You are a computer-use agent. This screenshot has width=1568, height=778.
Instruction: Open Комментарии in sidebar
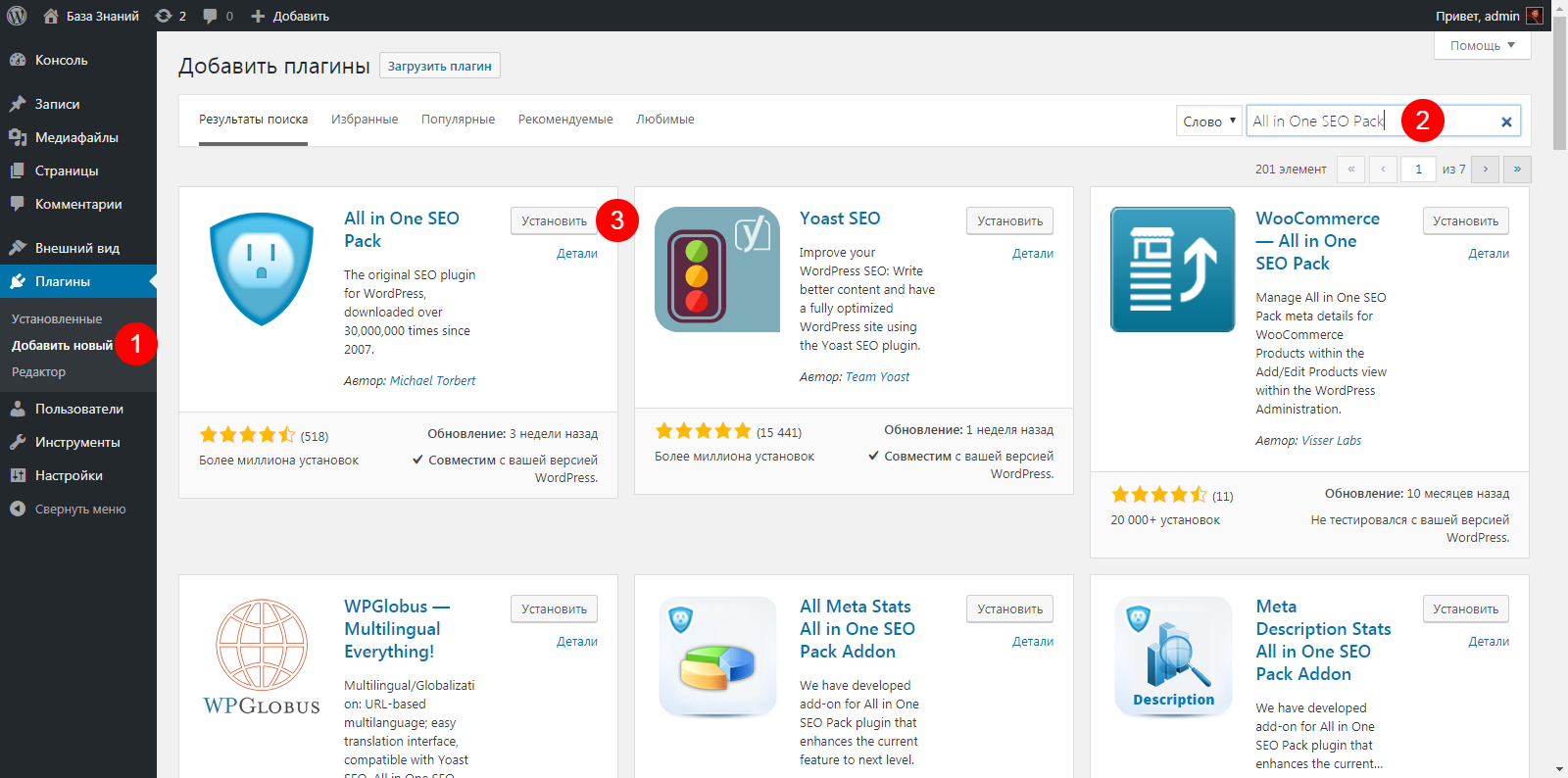click(x=78, y=204)
